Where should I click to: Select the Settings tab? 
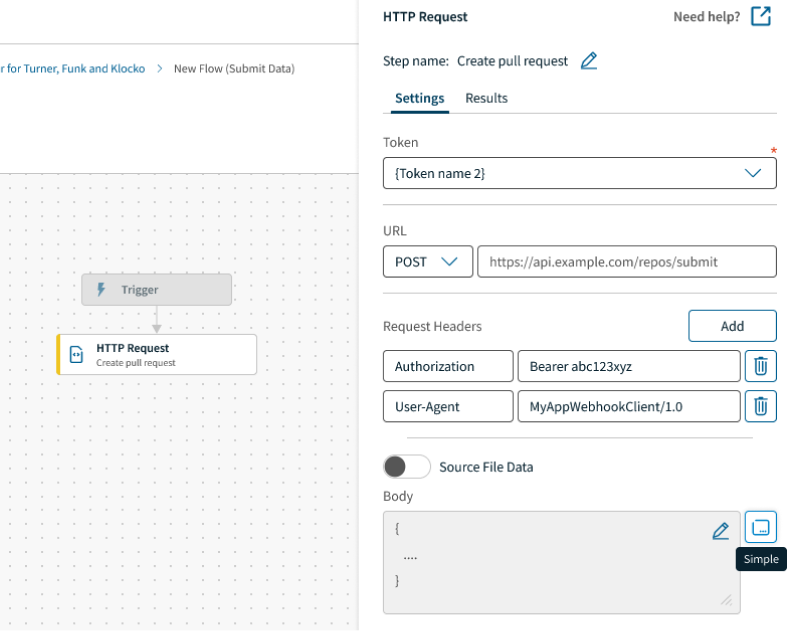coord(419,98)
